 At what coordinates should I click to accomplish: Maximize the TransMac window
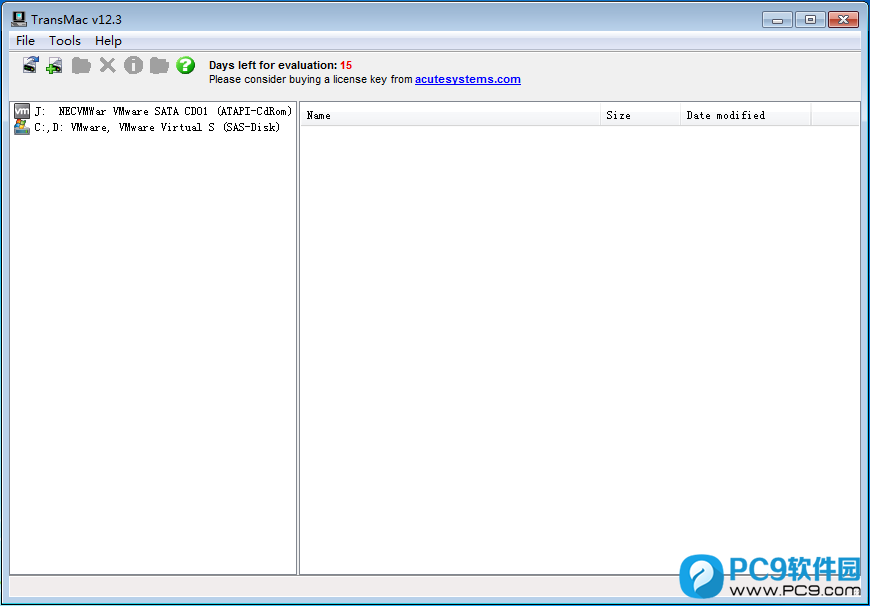[x=810, y=19]
